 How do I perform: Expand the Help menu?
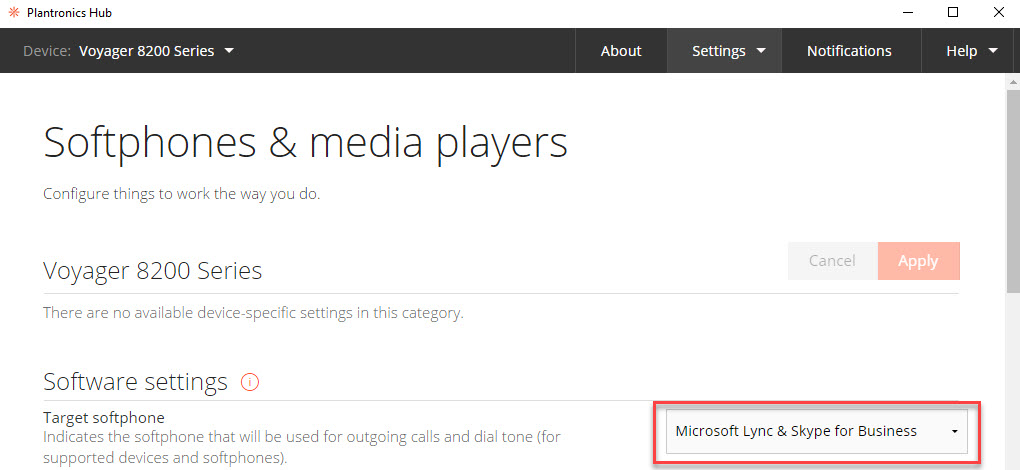coord(971,51)
